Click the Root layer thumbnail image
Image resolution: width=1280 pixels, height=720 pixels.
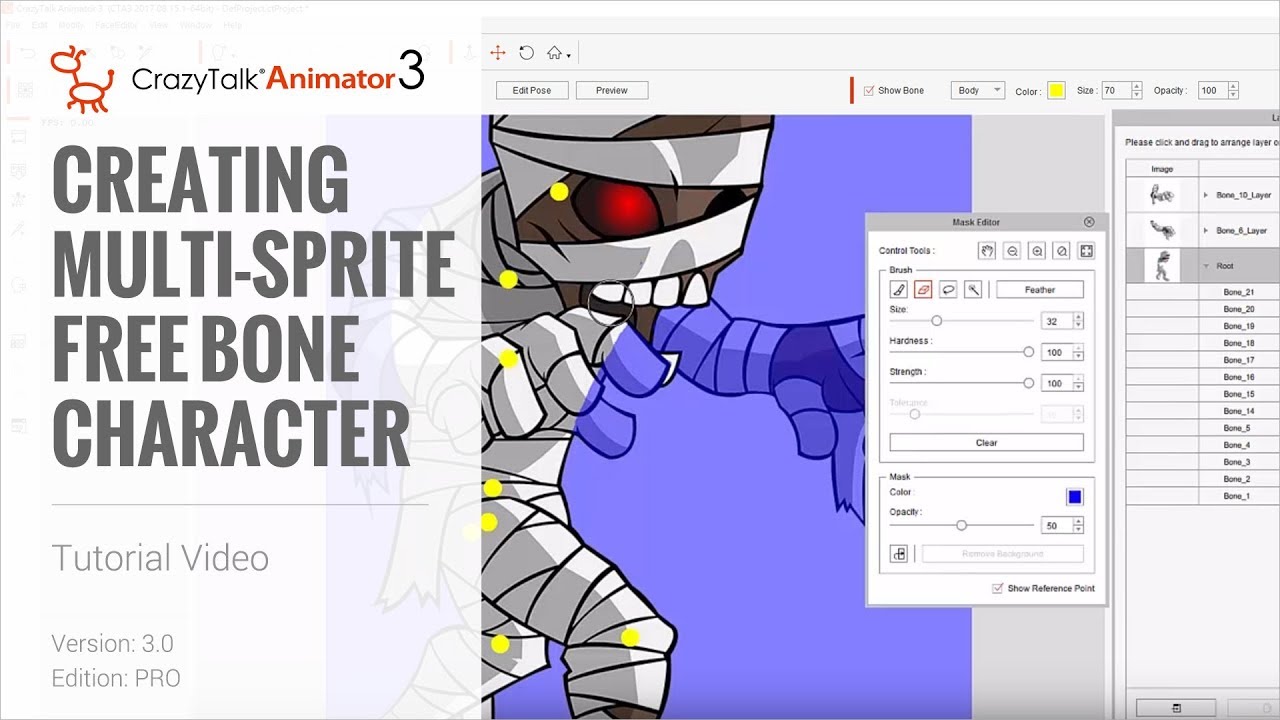(1162, 266)
